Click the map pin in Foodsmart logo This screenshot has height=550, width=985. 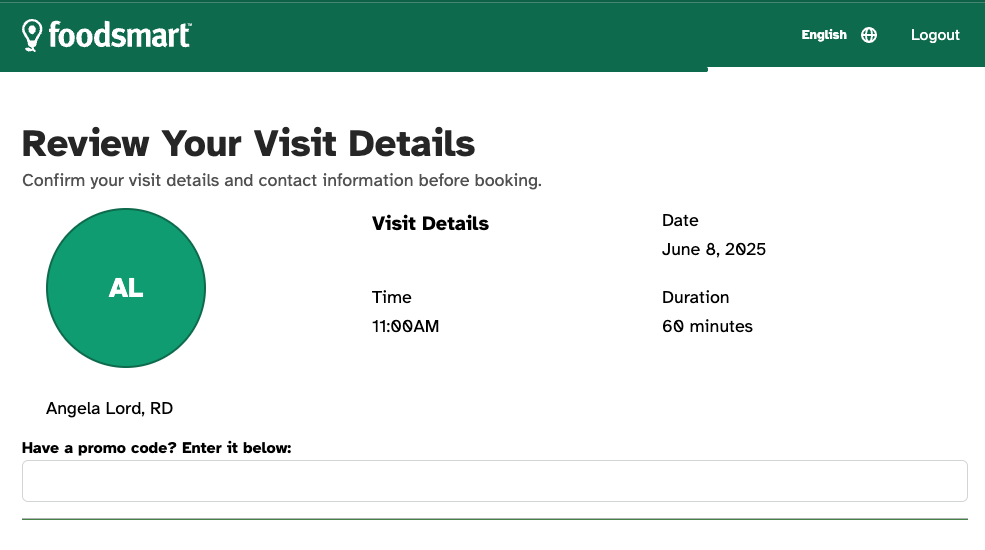click(x=33, y=35)
